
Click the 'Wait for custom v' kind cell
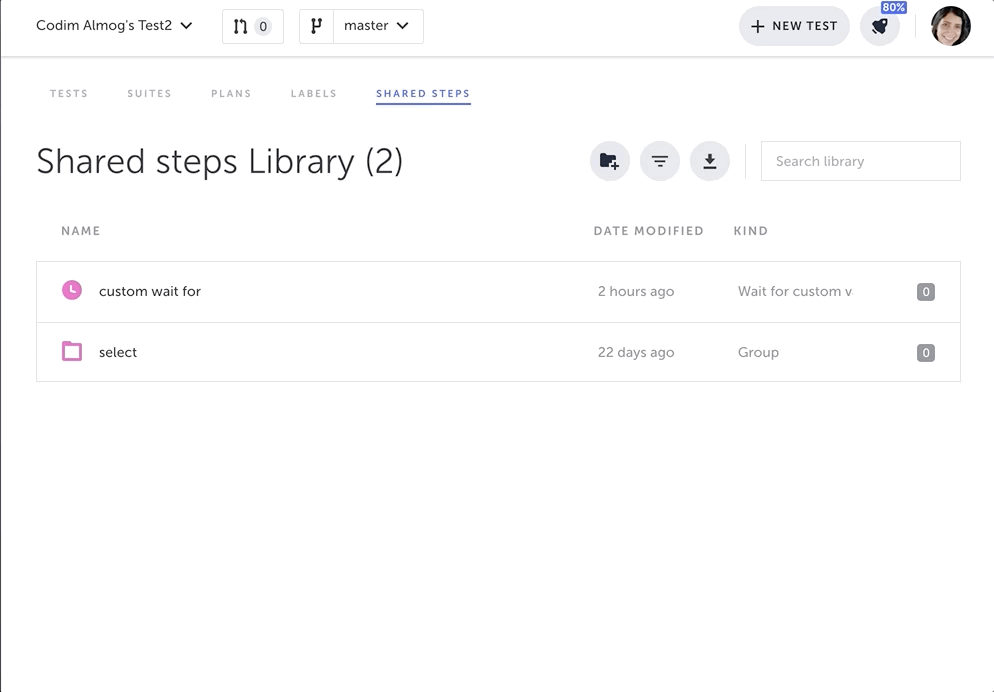point(795,292)
